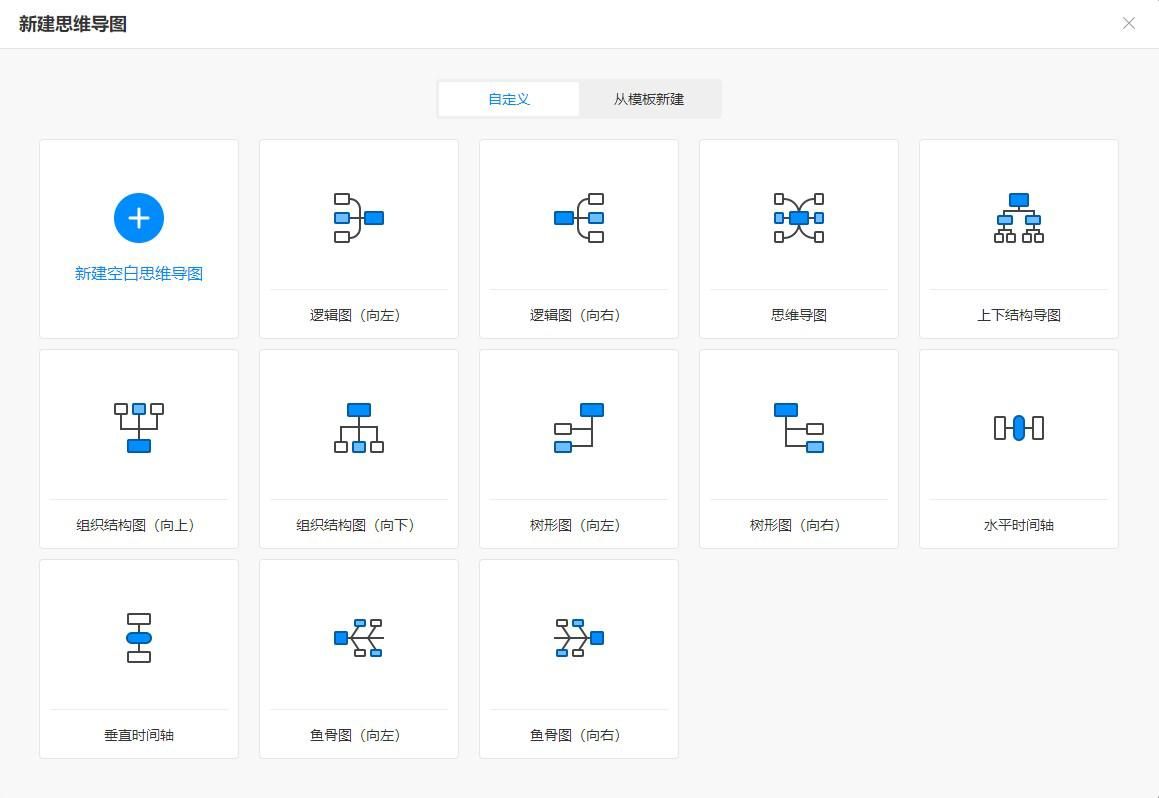Click the blue plus new blank mind map icon

139,218
